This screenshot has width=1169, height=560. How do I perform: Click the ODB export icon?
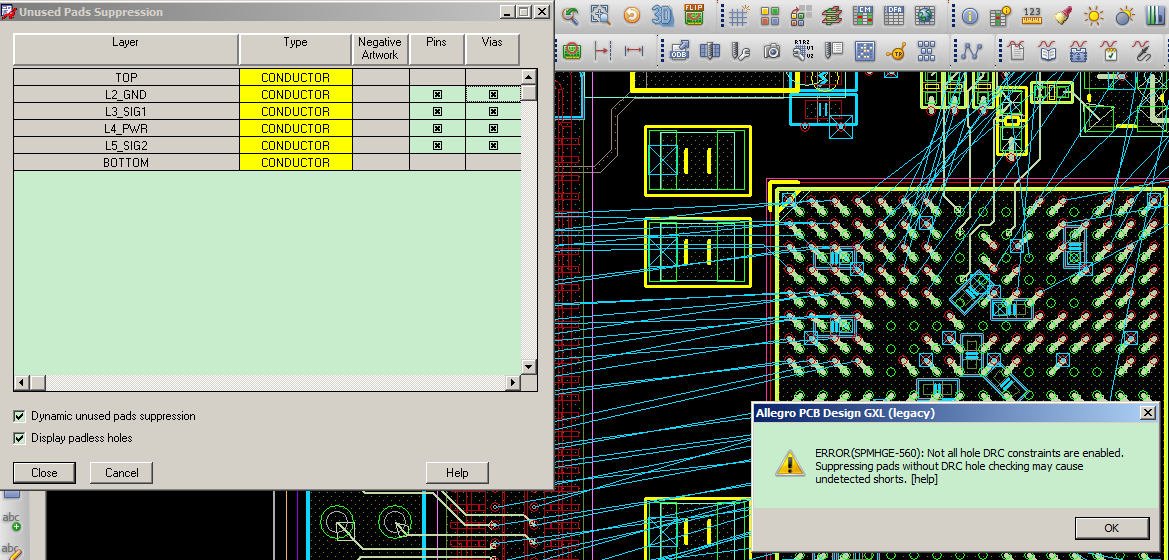click(680, 50)
